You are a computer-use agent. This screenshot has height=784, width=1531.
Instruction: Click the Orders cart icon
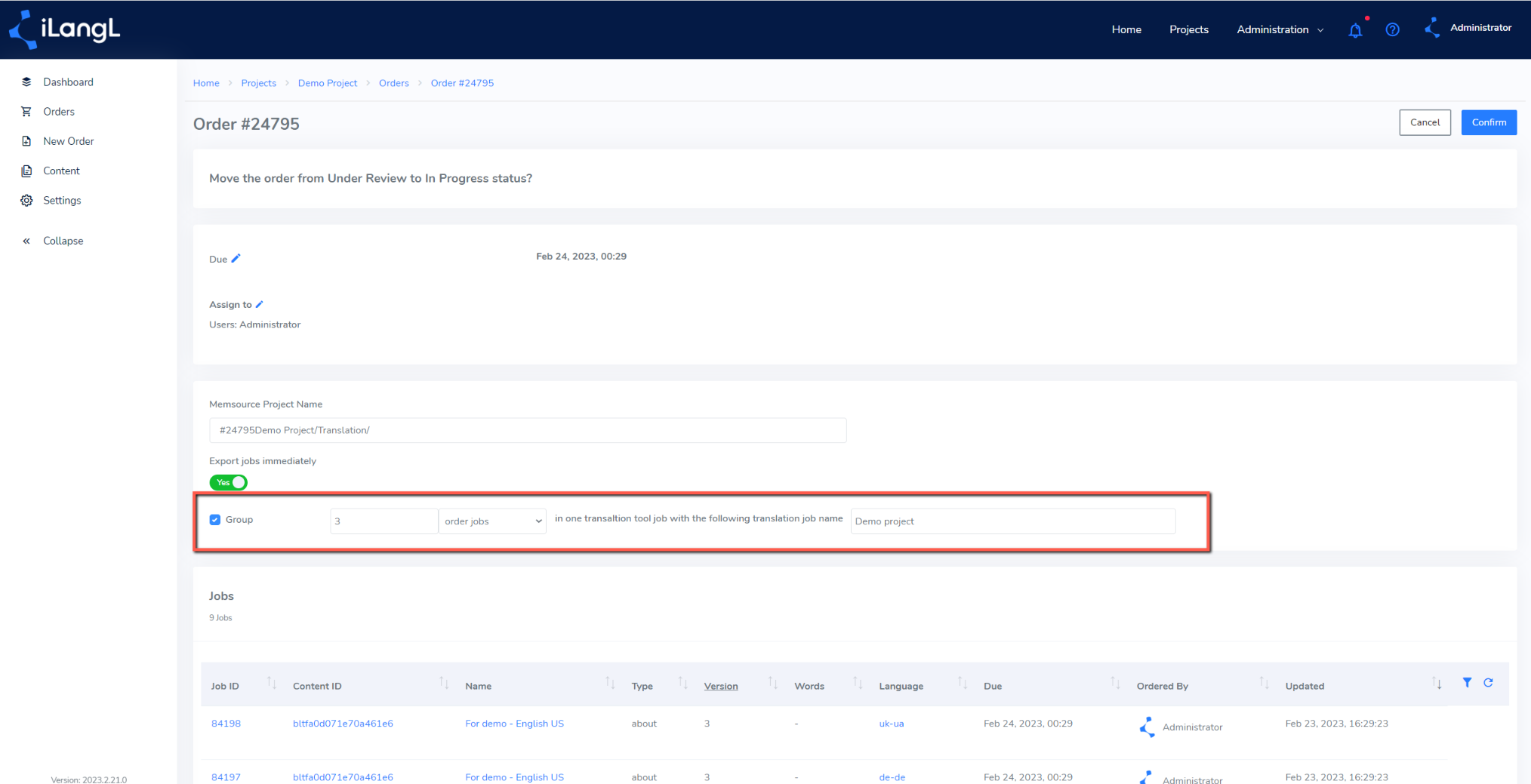[26, 111]
